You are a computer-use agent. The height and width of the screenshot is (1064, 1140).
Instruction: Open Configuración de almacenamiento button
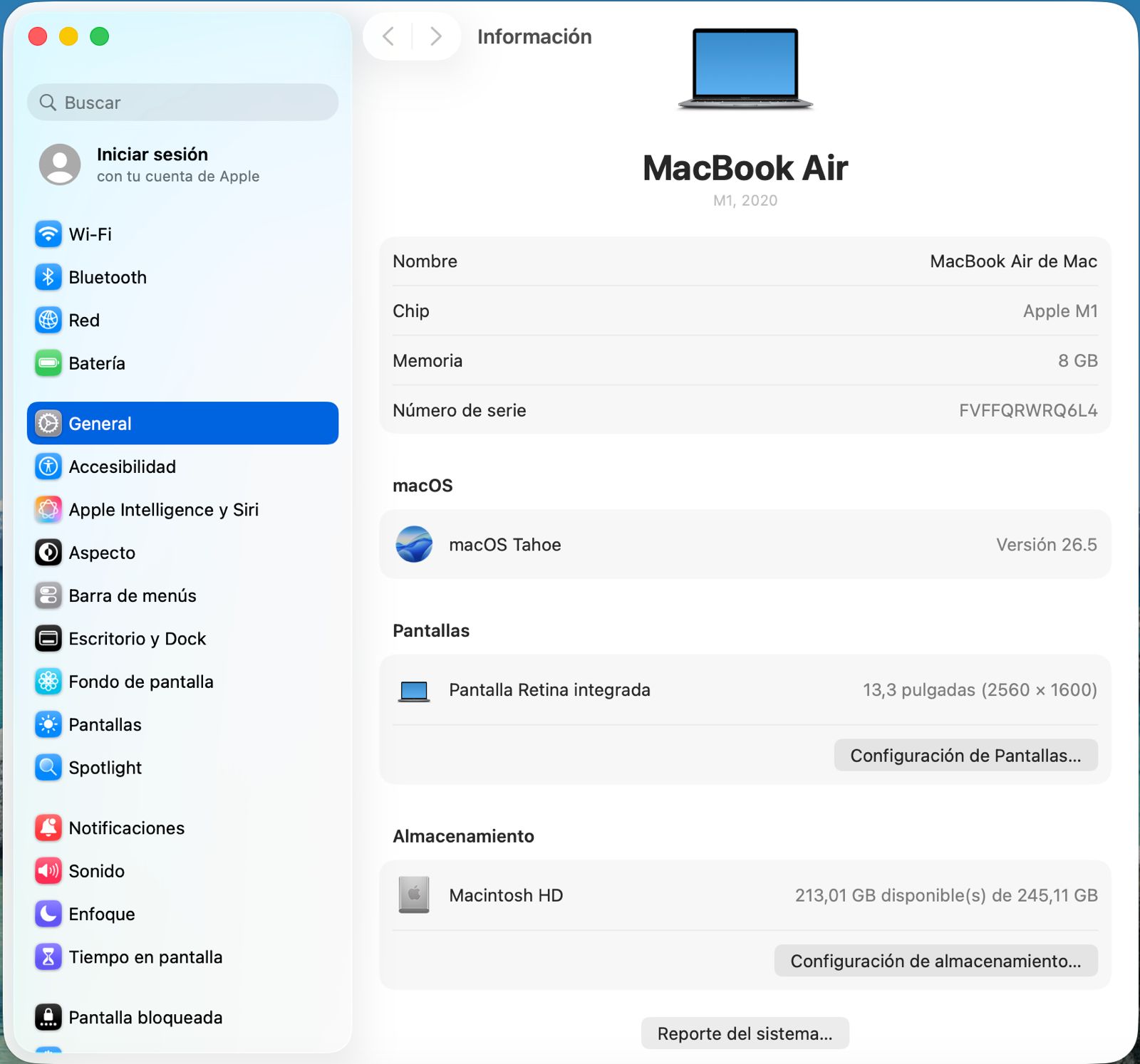[x=936, y=961]
